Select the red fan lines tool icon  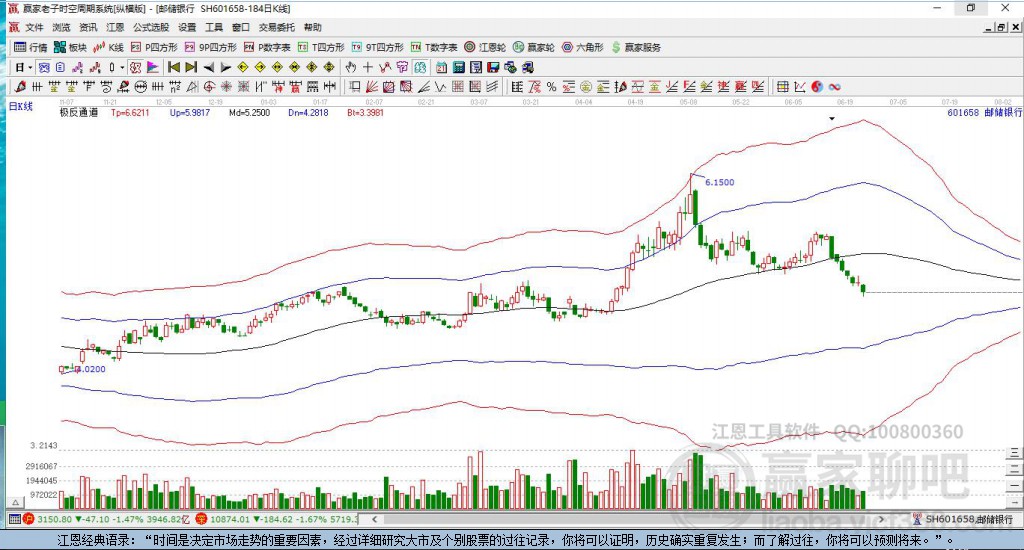coord(372,86)
